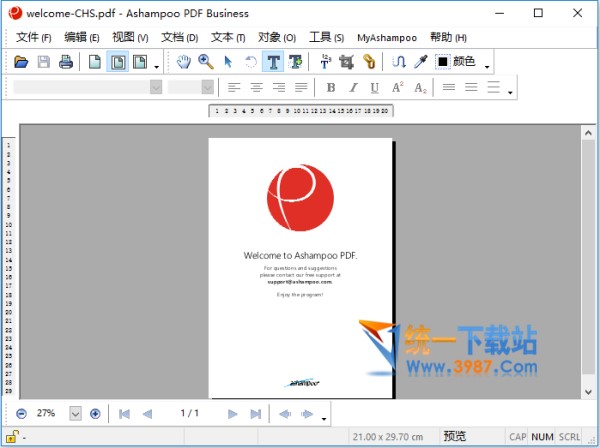The width and height of the screenshot is (600, 448).
Task: Expand the color toolbar overflow arrow
Action: tap(487, 67)
